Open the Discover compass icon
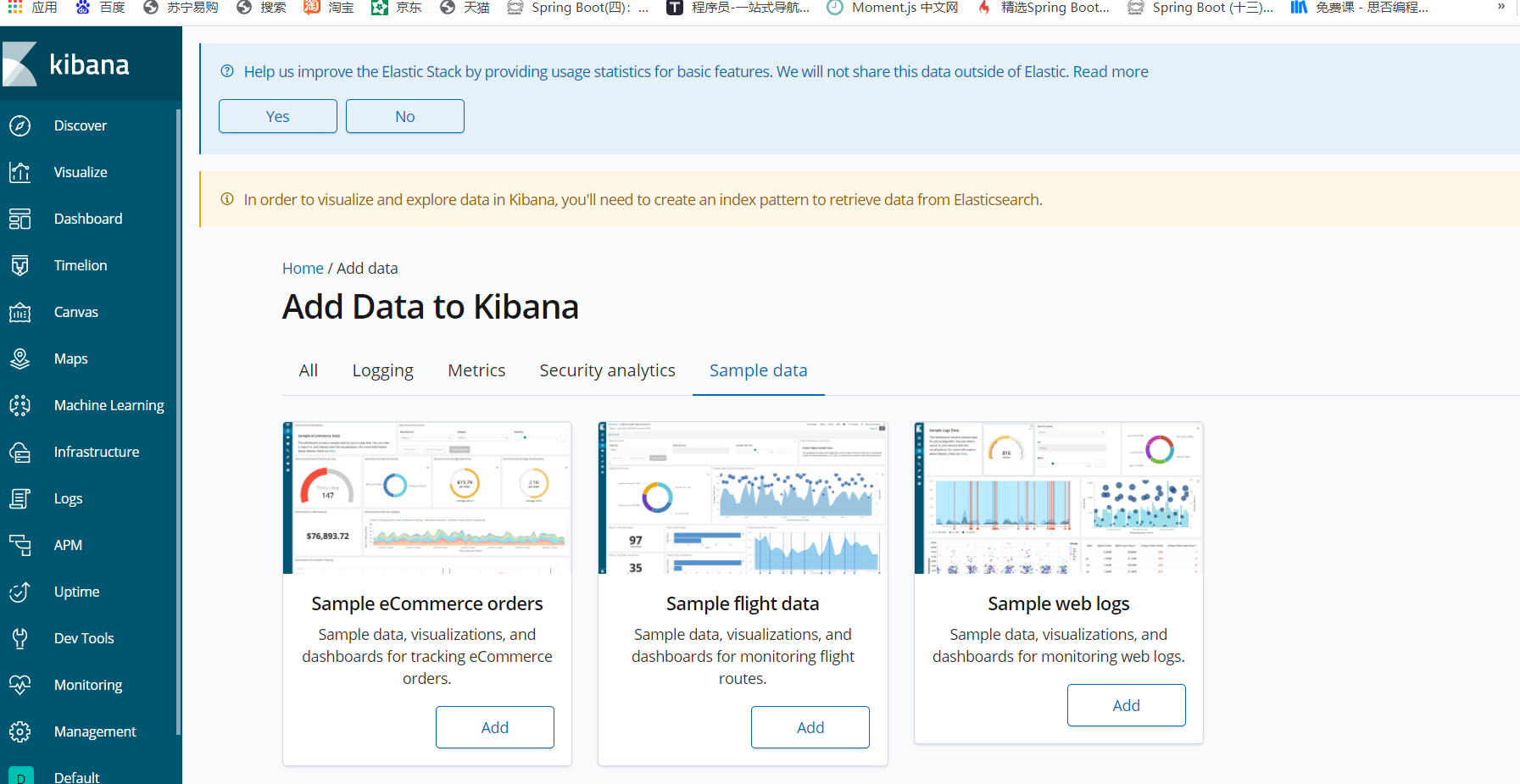 (x=20, y=125)
